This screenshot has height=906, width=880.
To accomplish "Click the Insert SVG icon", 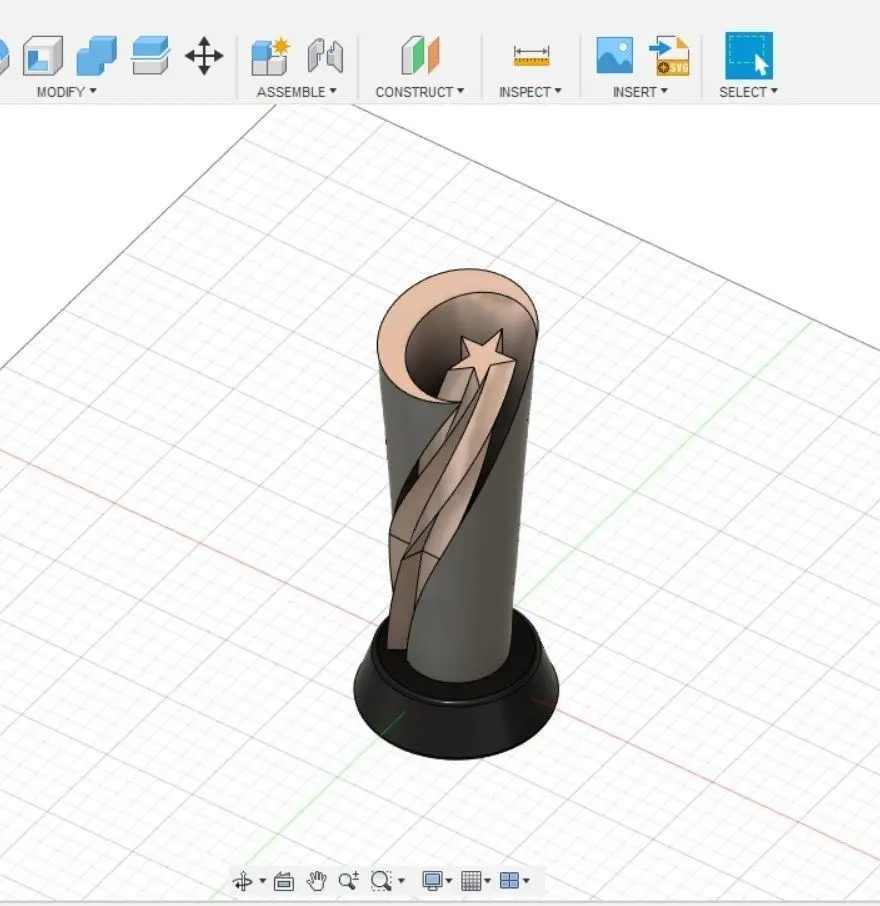I will coord(669,56).
